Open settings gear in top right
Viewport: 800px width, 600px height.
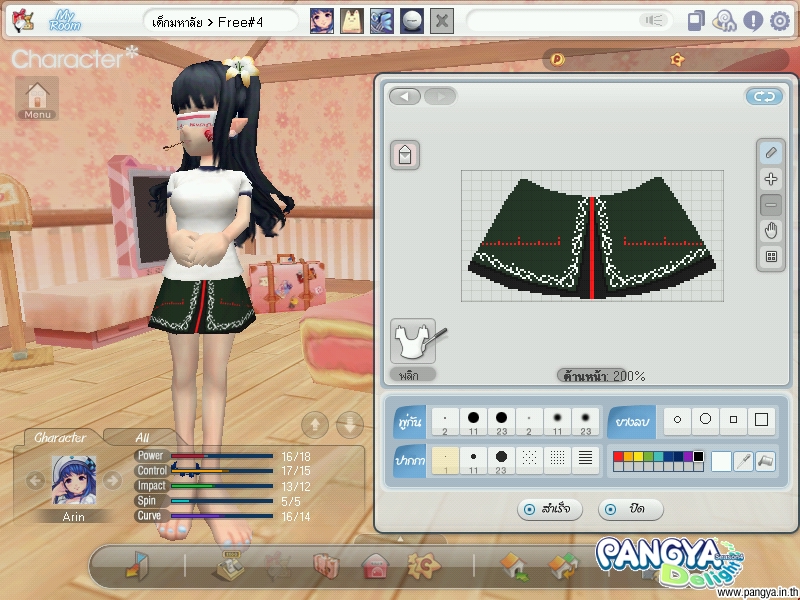coord(780,21)
